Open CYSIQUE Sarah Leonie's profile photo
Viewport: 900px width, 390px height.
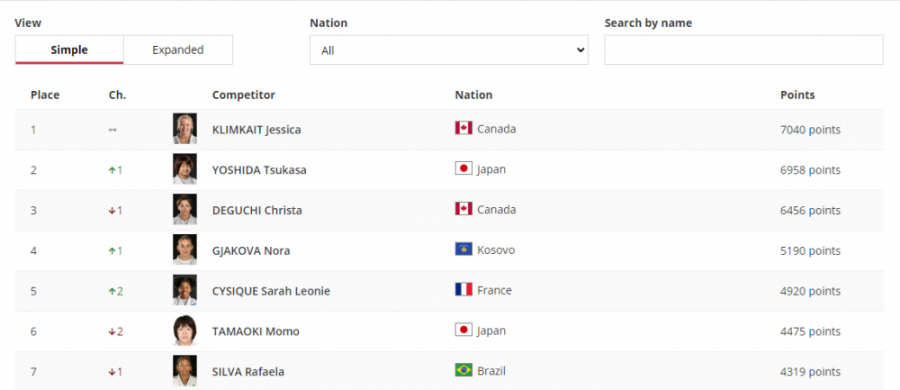[185, 290]
